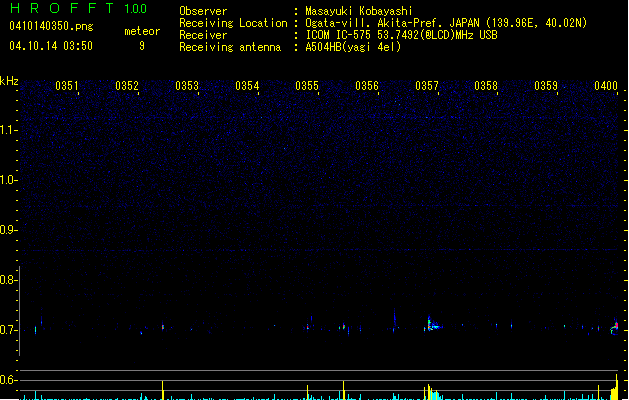Click time marker 0354
Viewport: 629px width, 400px height.
(x=247, y=86)
